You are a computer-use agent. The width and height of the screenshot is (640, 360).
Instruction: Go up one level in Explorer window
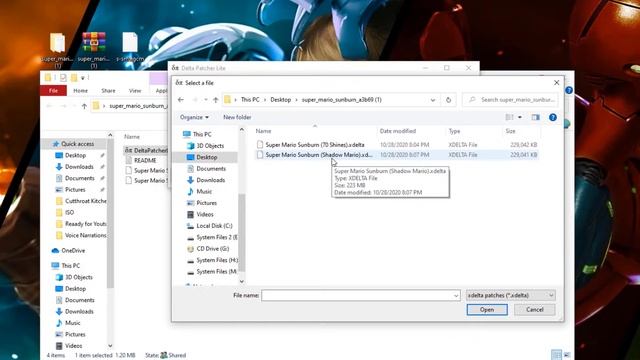84,106
